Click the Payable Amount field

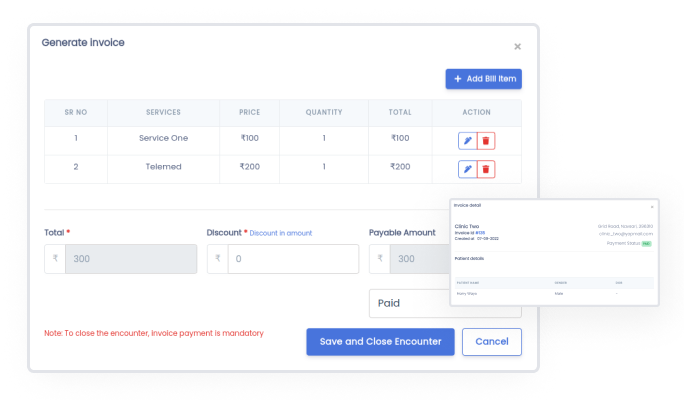click(418, 259)
